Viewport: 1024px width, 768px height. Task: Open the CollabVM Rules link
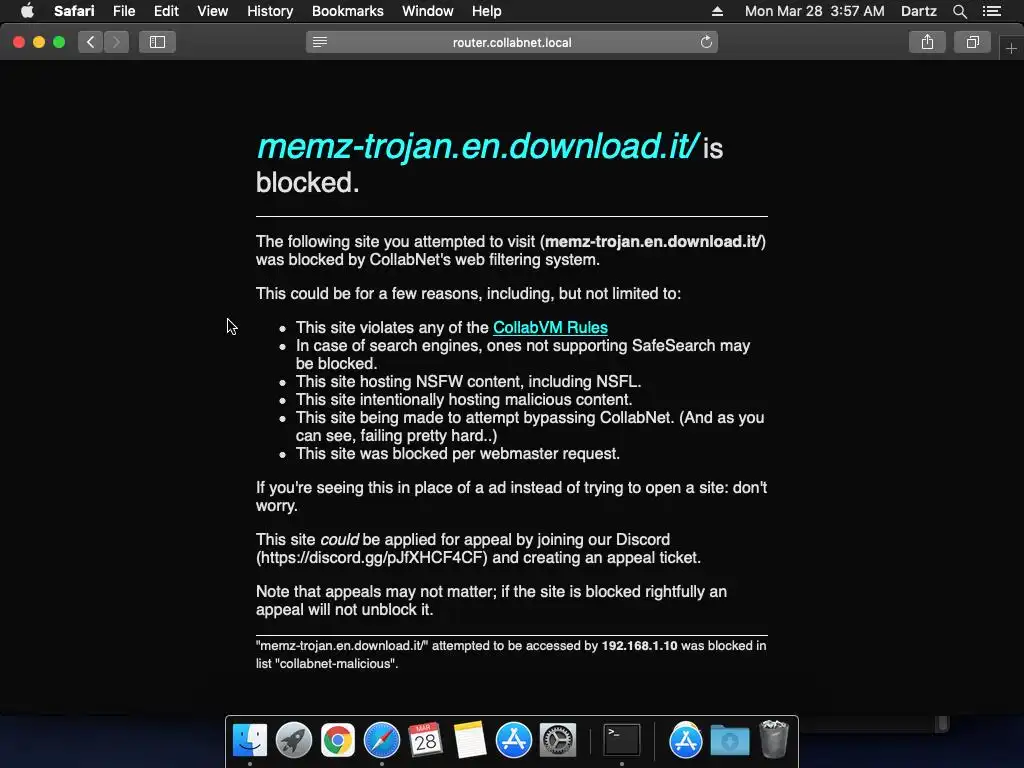pyautogui.click(x=551, y=328)
